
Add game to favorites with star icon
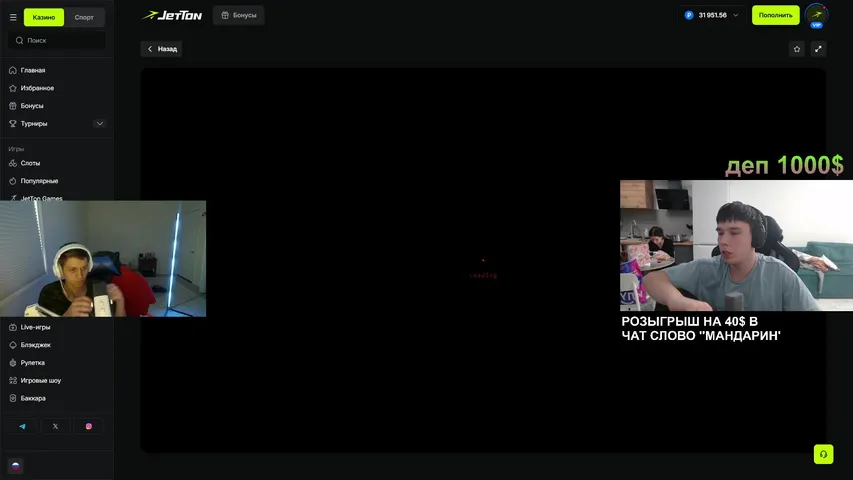point(796,48)
